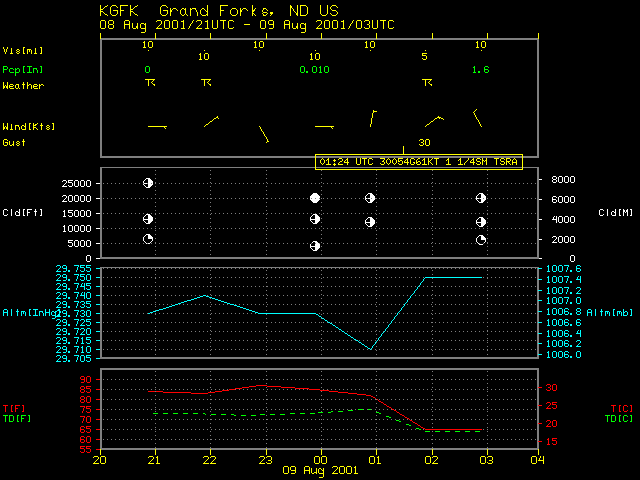The height and width of the screenshot is (480, 640).
Task: Select the wind barb at 03 UTC
Action: [478, 118]
